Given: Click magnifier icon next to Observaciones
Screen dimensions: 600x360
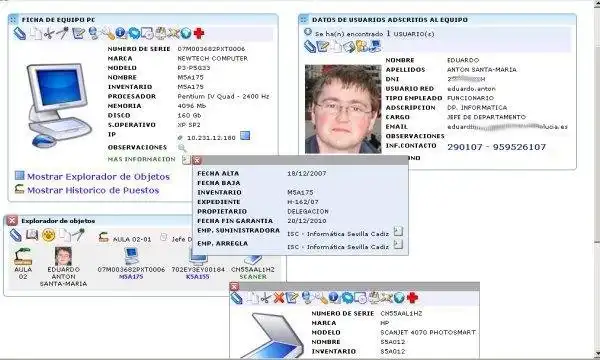Looking at the screenshot, I should coord(182,148).
